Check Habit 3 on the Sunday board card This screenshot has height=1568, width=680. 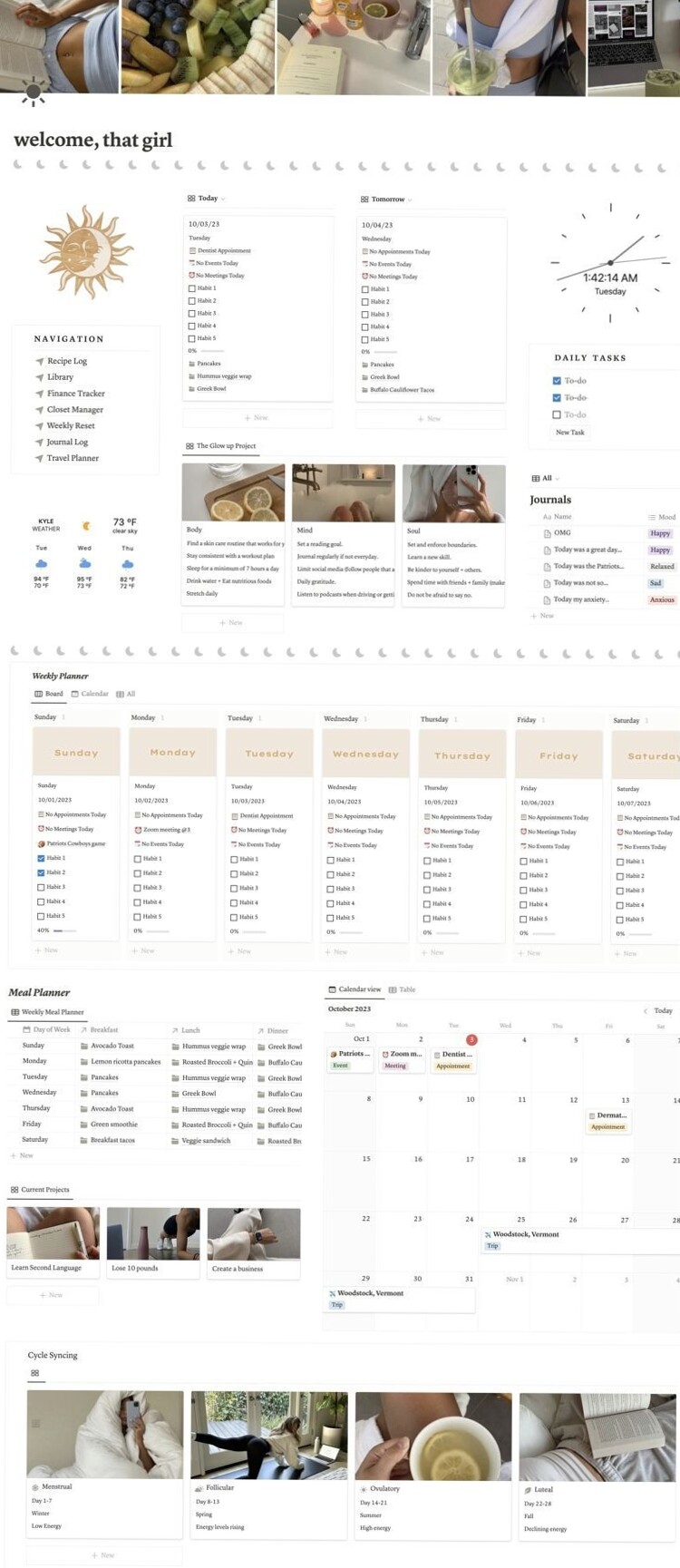click(x=42, y=887)
